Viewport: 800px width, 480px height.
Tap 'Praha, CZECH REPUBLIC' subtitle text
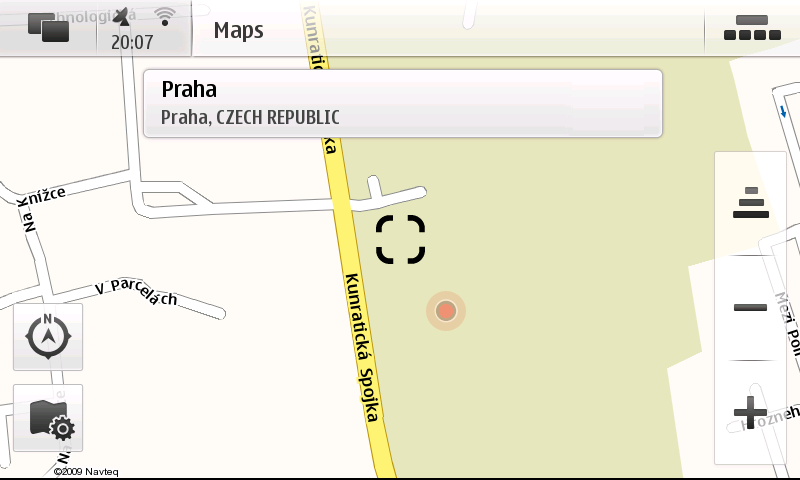click(x=250, y=117)
